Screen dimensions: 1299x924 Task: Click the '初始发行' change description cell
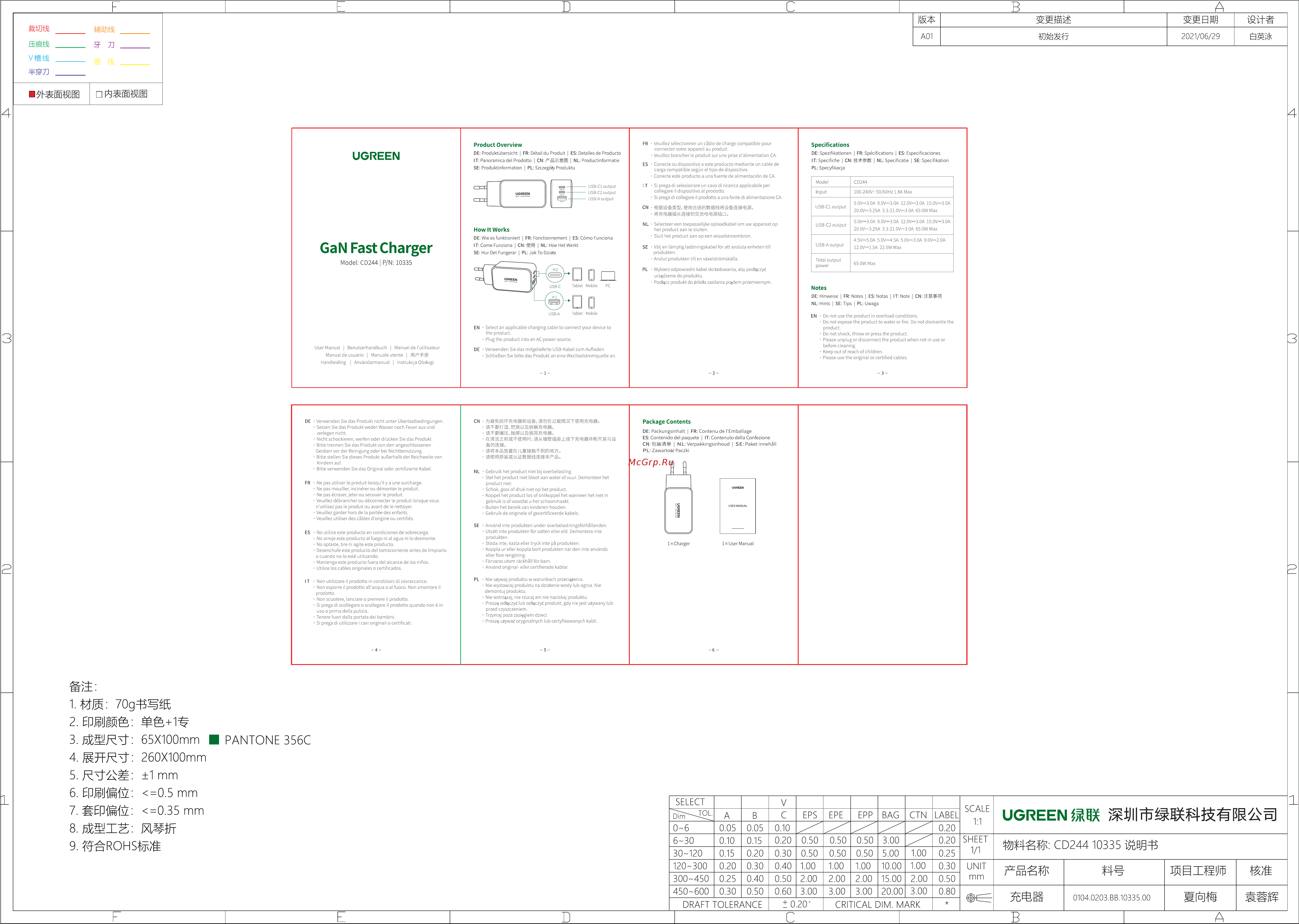1054,36
